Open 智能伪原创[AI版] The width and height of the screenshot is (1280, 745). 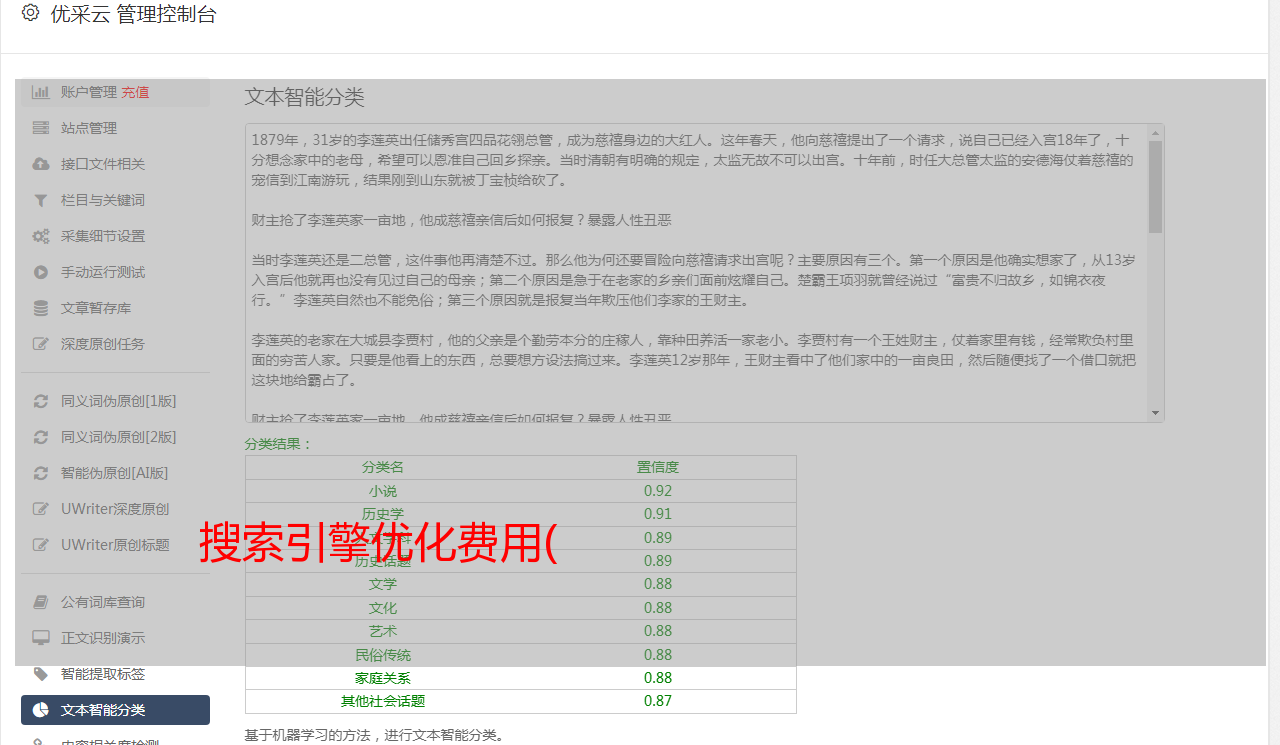tap(115, 473)
